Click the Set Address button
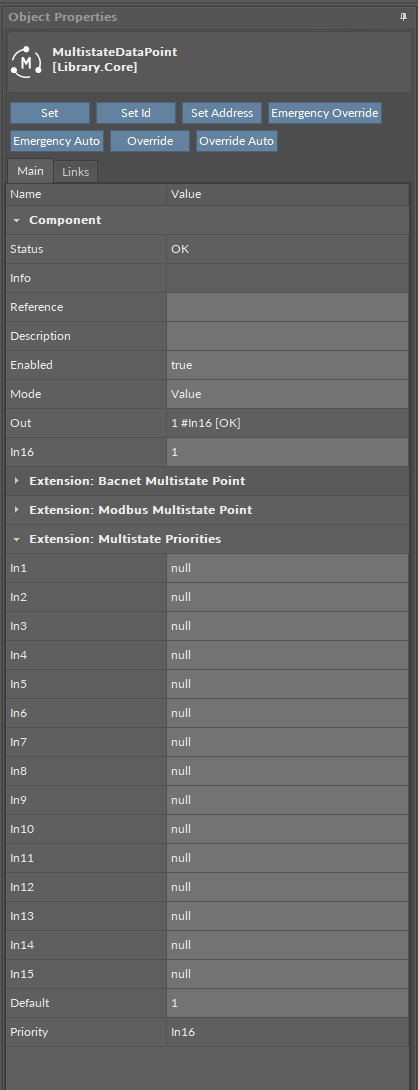This screenshot has width=418, height=1090. (x=222, y=113)
